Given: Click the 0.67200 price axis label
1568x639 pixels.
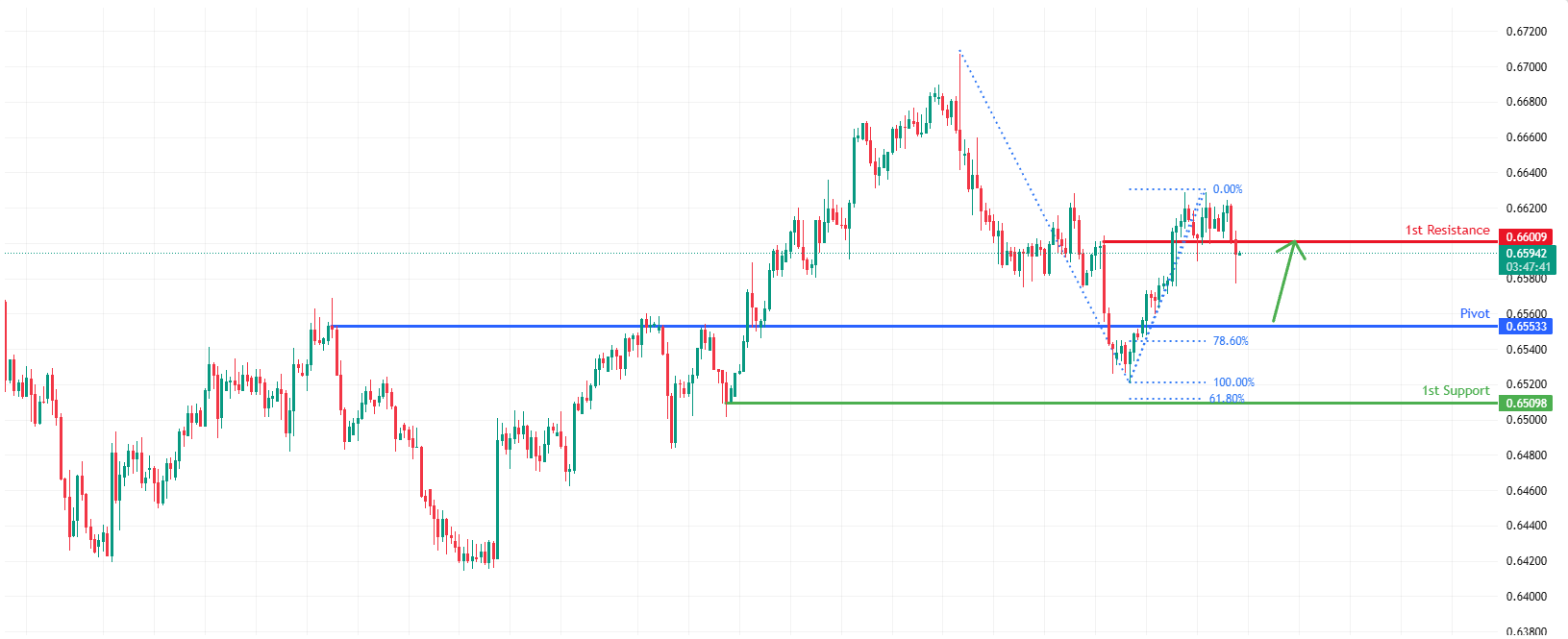Looking at the screenshot, I should tap(1527, 32).
